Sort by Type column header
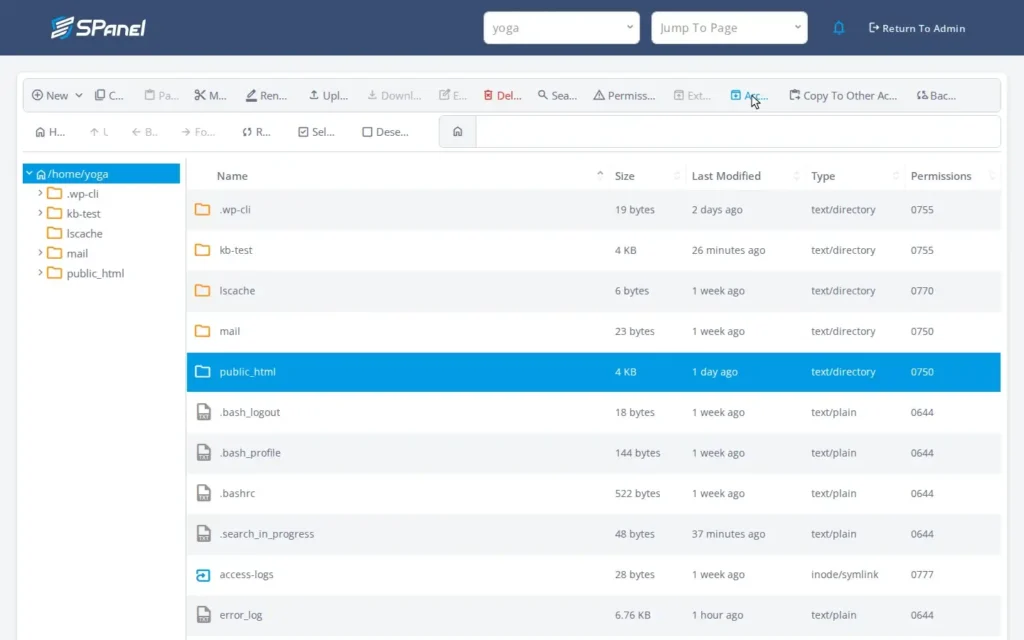The image size is (1024, 640). click(823, 176)
